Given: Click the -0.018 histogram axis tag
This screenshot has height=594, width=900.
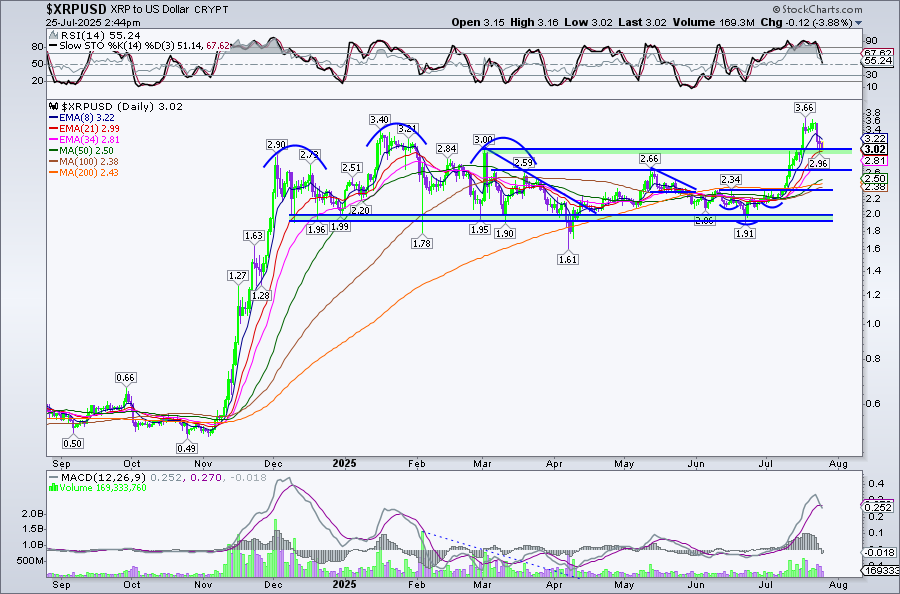Looking at the screenshot, I should (x=878, y=552).
